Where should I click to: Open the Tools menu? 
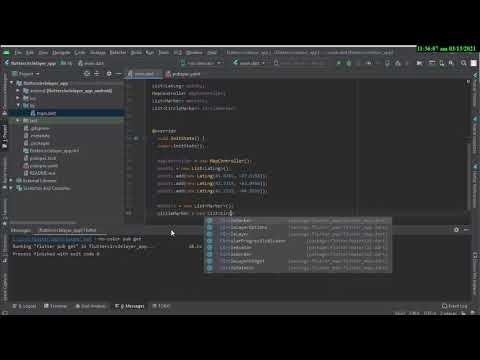[x=163, y=52]
